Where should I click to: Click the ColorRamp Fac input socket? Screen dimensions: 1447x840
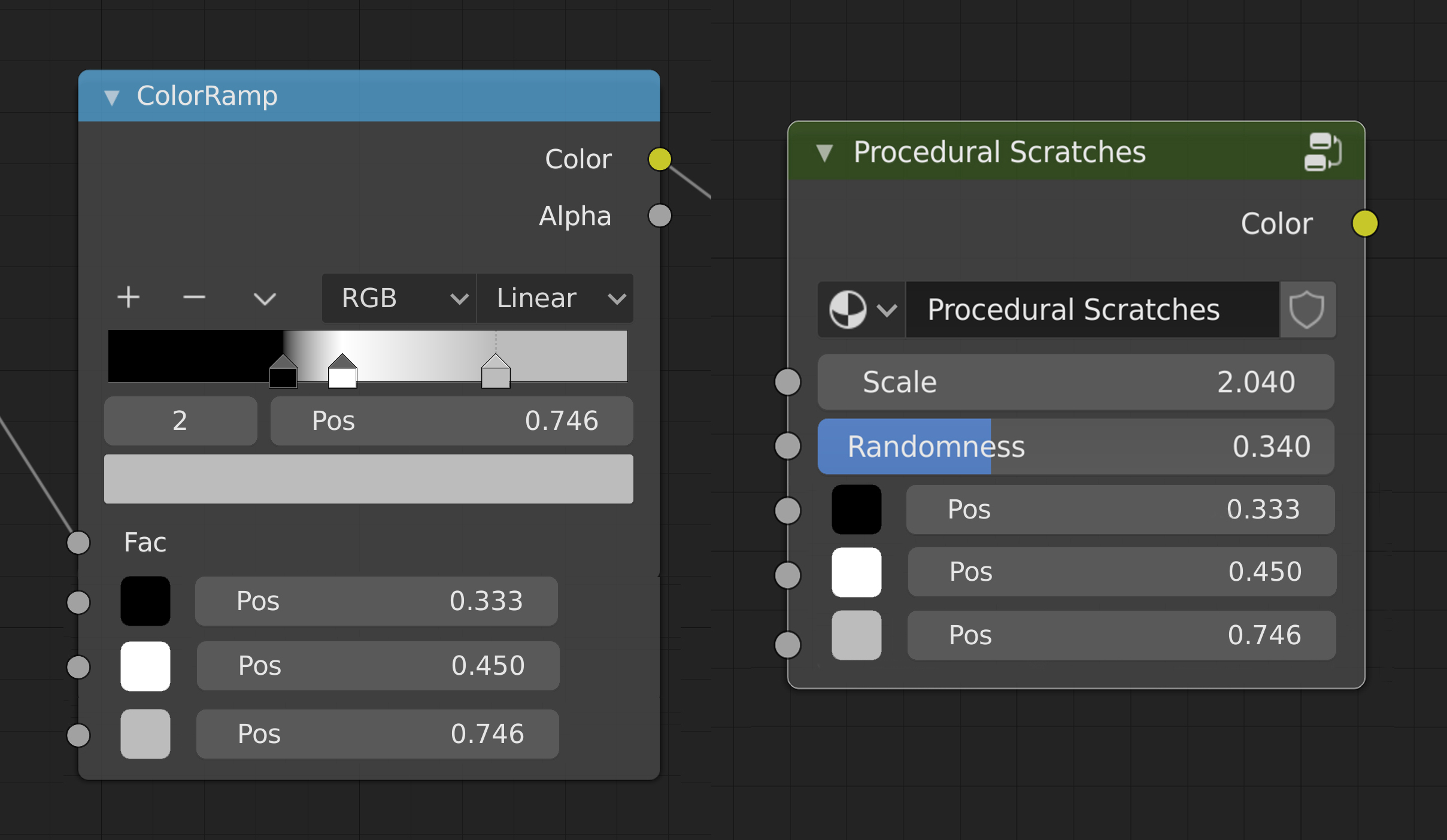(78, 542)
